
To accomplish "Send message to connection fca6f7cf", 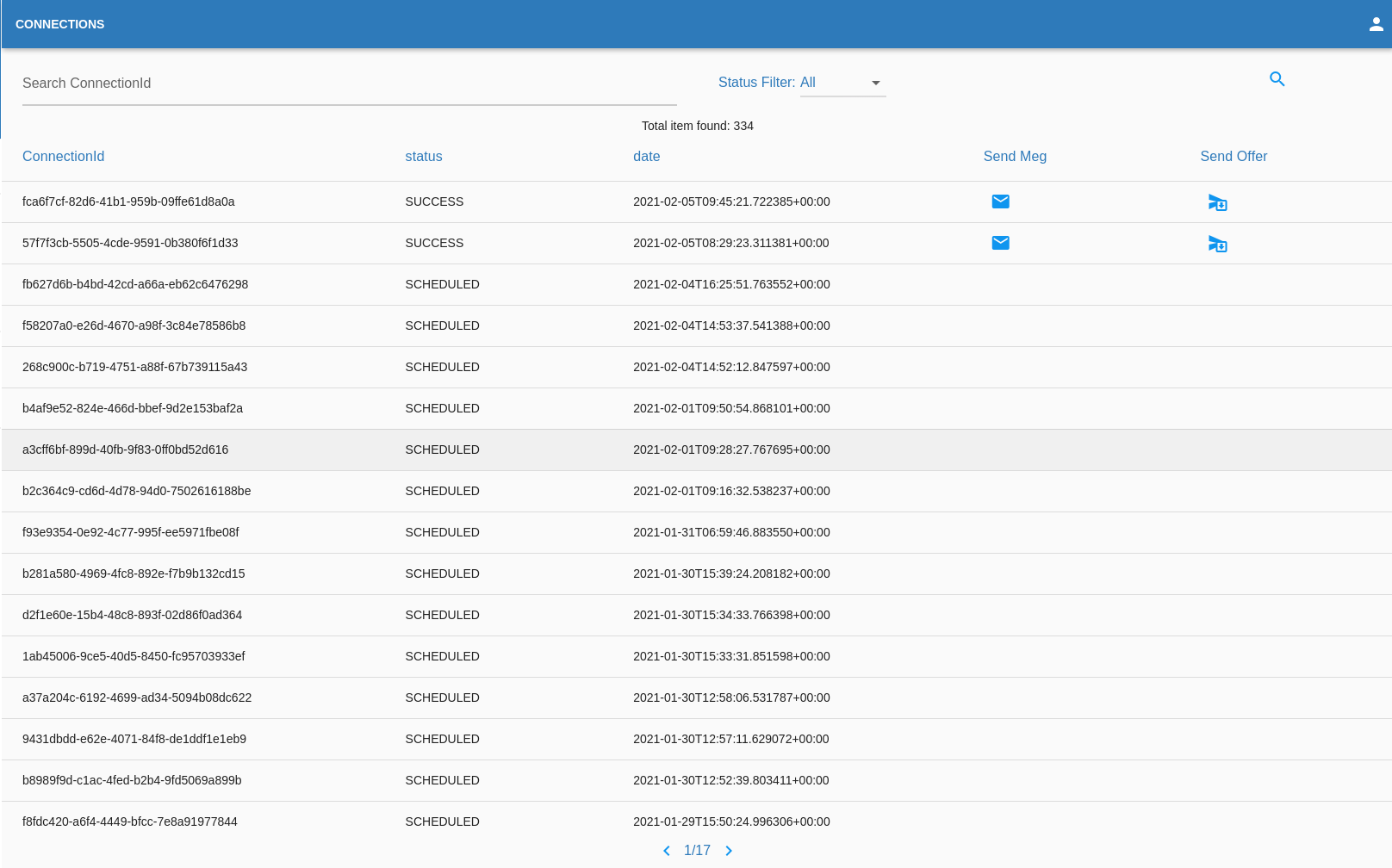I will point(1000,201).
